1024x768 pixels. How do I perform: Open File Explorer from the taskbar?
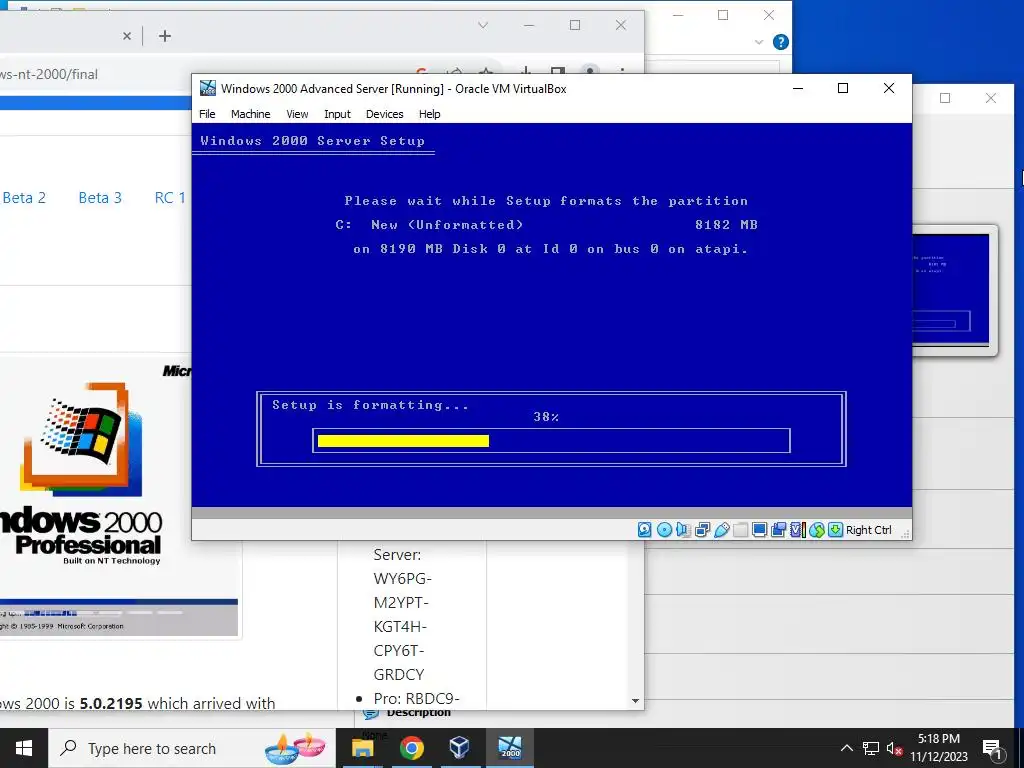tap(363, 748)
